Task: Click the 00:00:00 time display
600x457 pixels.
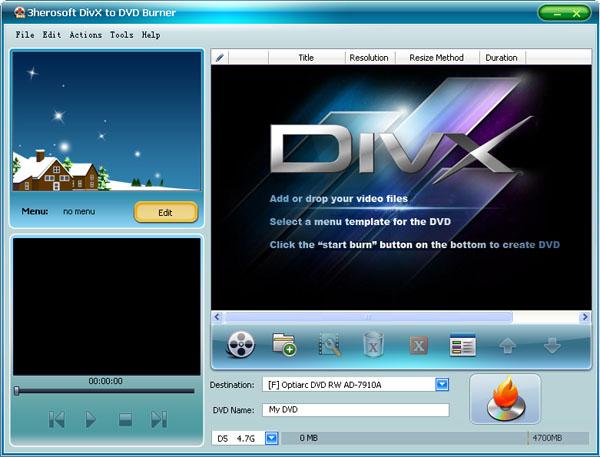Action: pyautogui.click(x=106, y=381)
